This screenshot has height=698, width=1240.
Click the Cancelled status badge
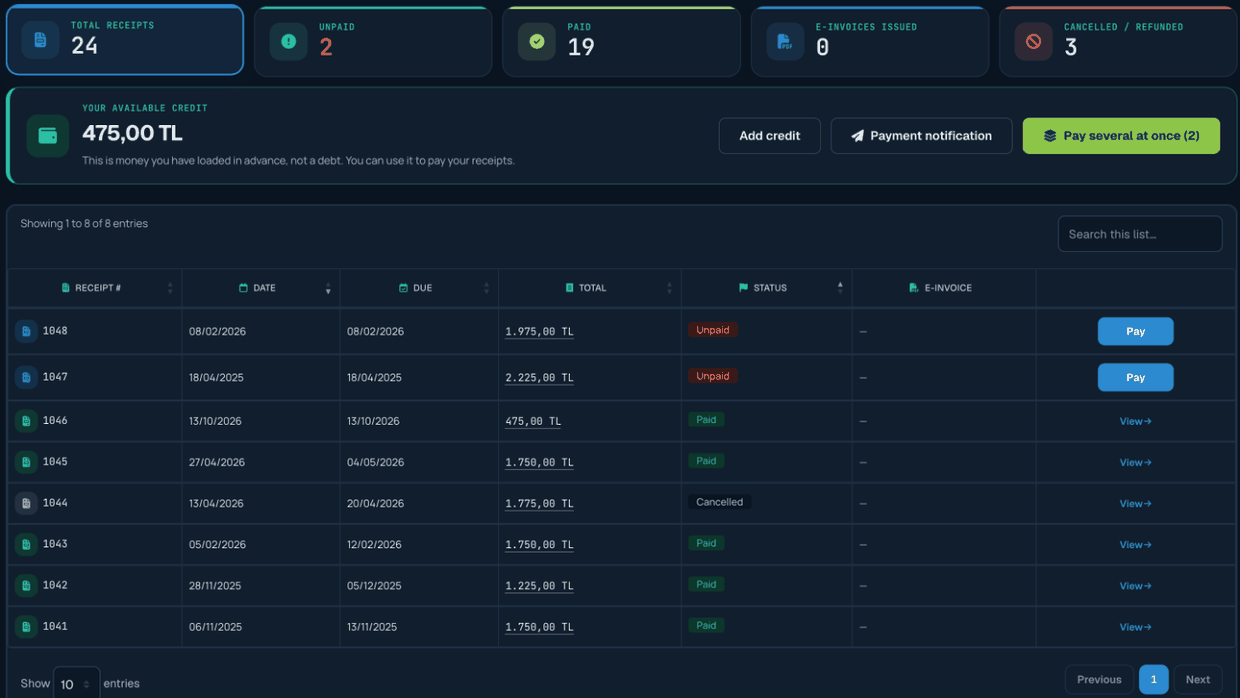coord(720,502)
